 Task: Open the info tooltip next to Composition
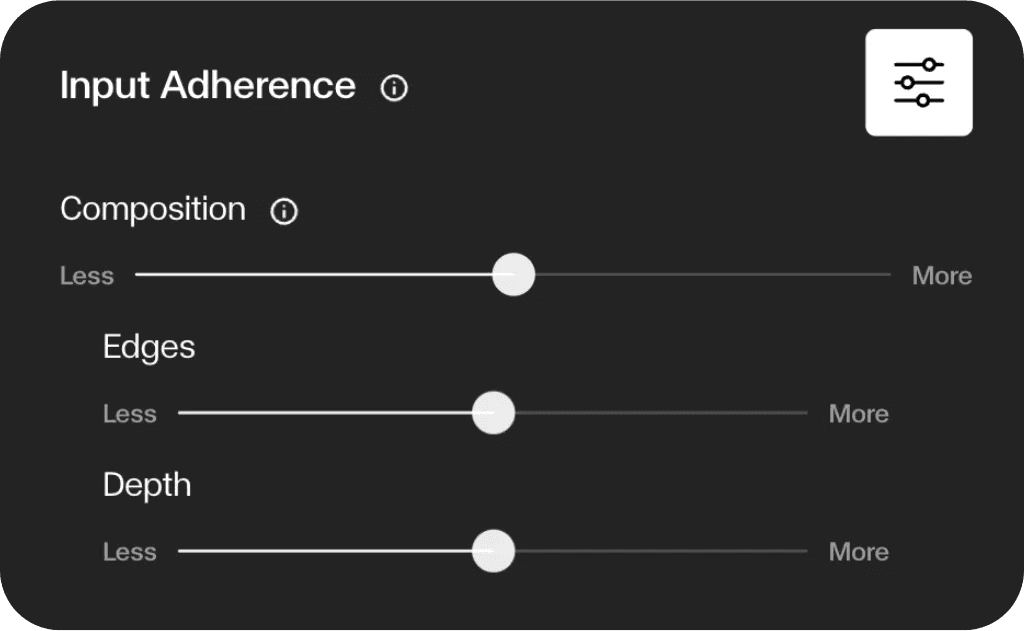[284, 212]
